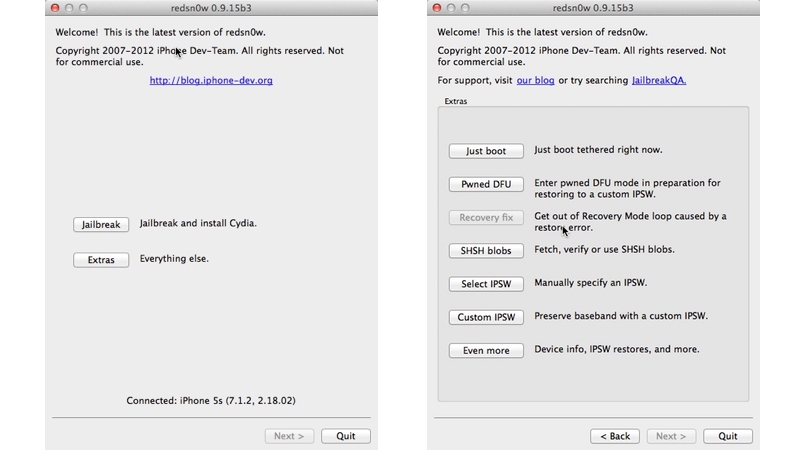Click the Jailbreak button
Screen dimensions: 800x450
[x=101, y=224]
